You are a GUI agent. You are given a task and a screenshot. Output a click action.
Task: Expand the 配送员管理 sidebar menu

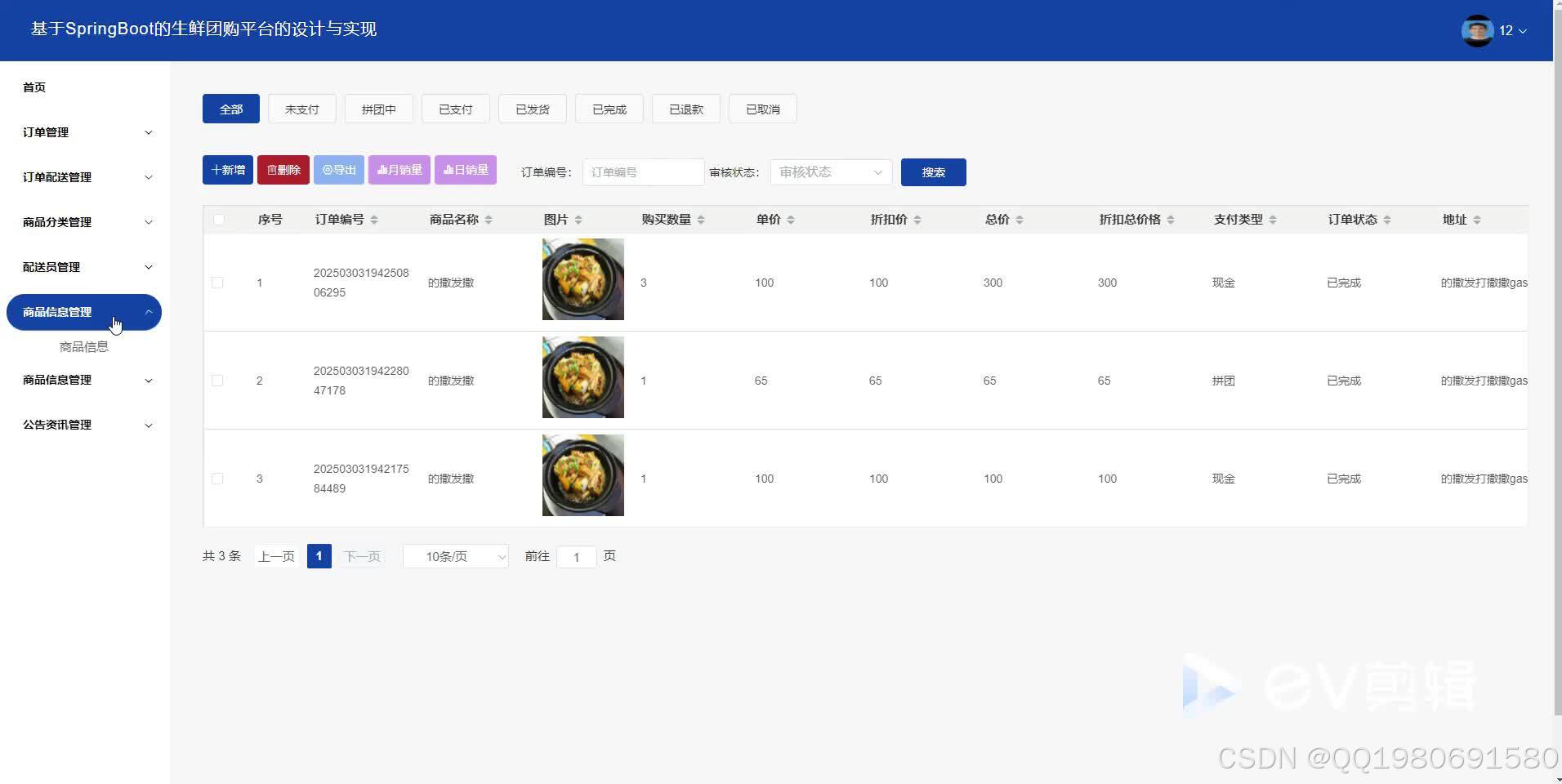(85, 267)
